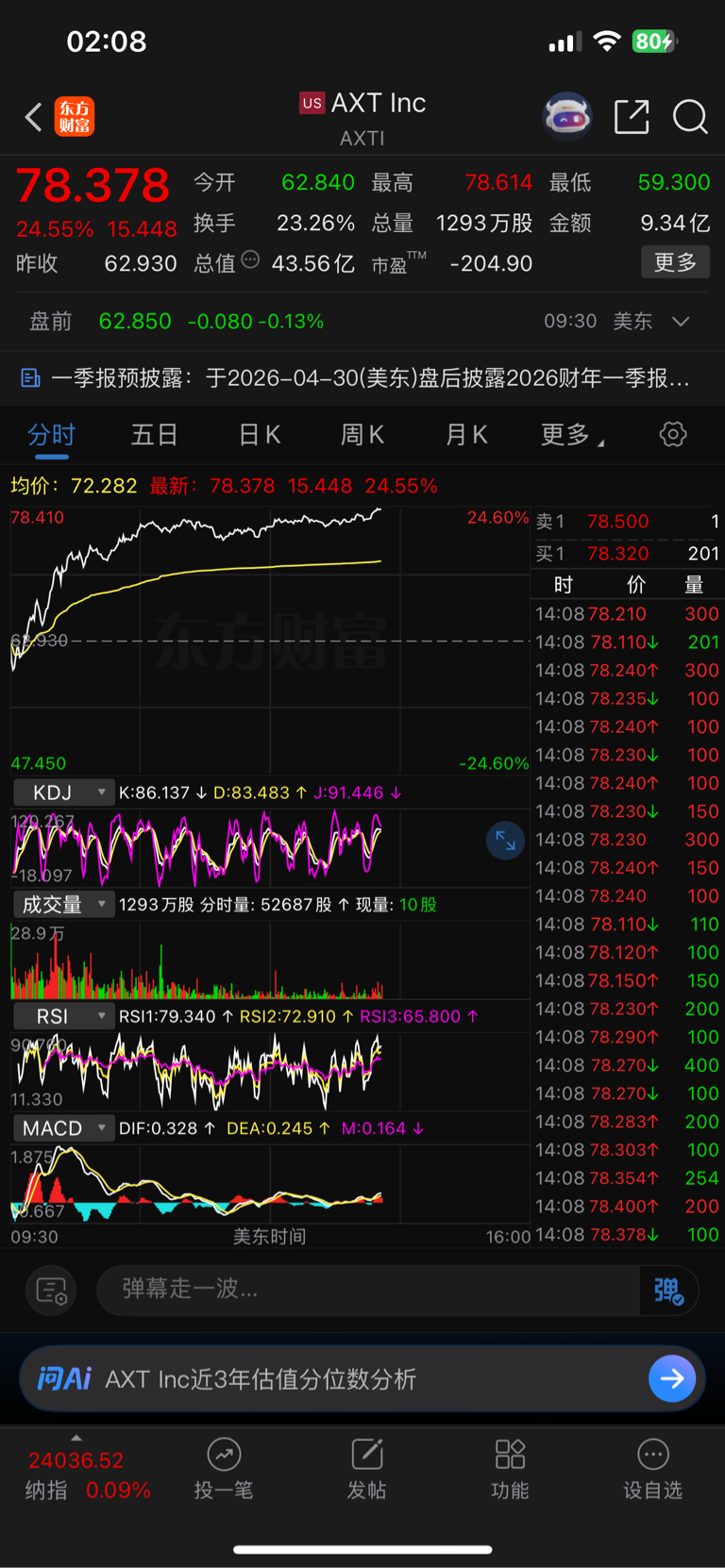The image size is (725, 1568).
Task: Tap the AXT Inc近3年估值分位数分析 prompt
Action: click(x=261, y=1378)
